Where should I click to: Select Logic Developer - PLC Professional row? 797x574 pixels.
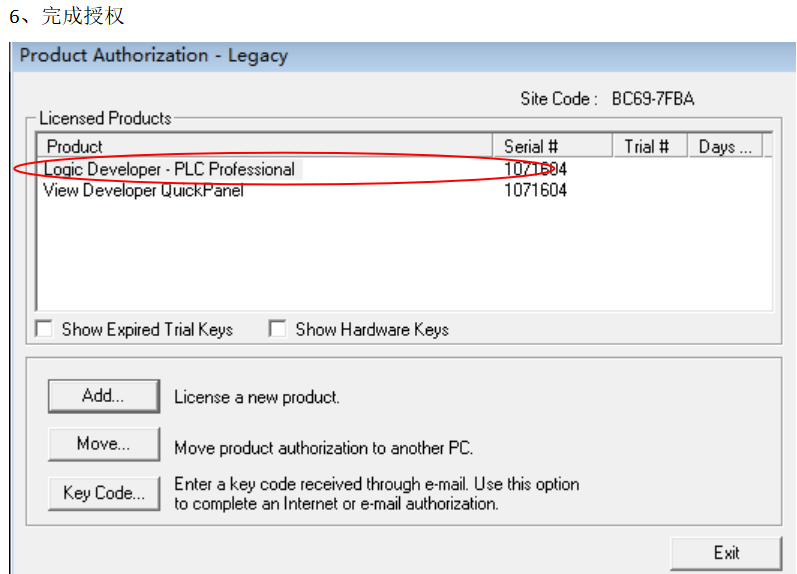(405, 169)
